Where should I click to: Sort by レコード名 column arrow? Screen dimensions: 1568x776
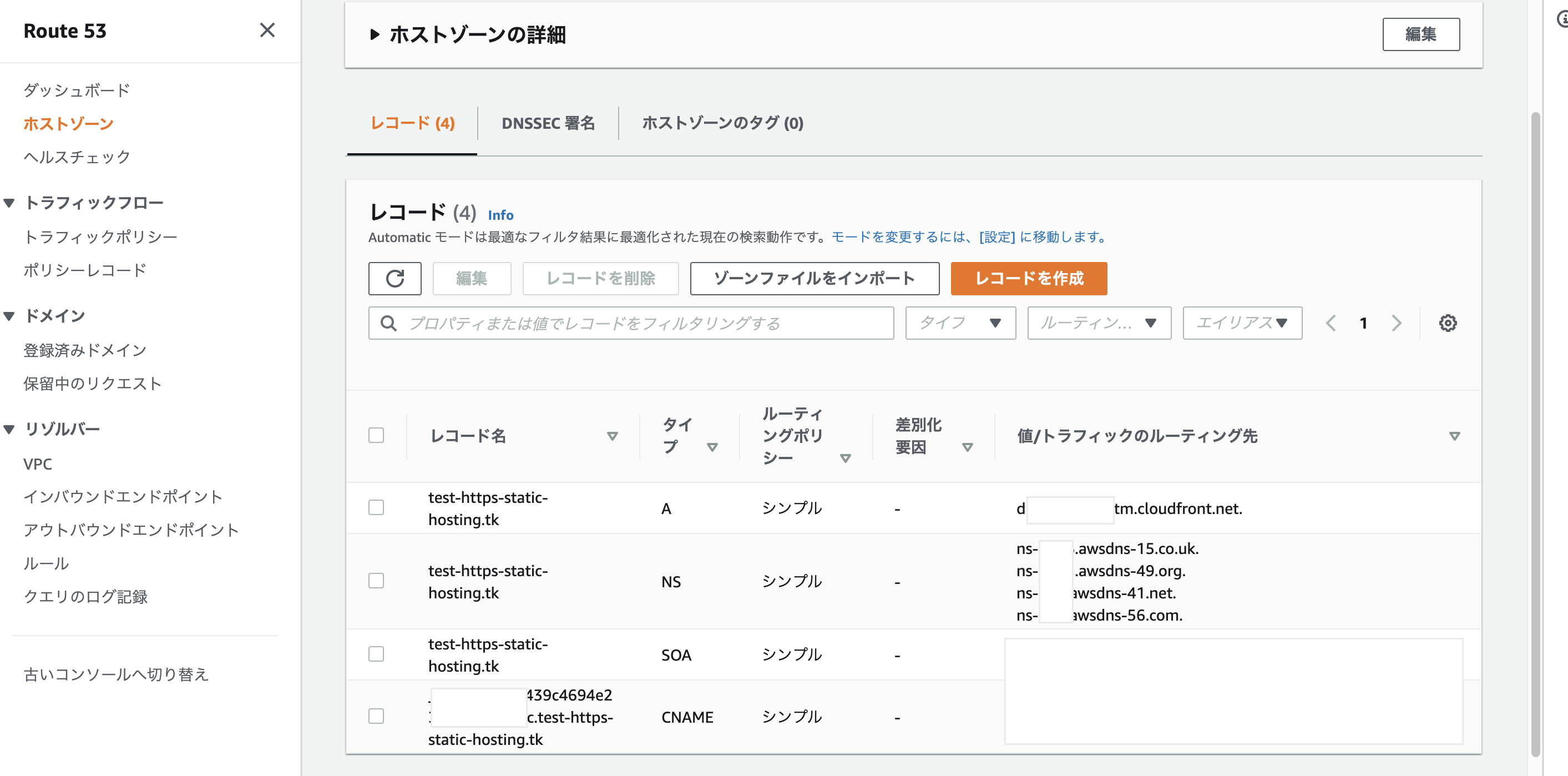(613, 436)
